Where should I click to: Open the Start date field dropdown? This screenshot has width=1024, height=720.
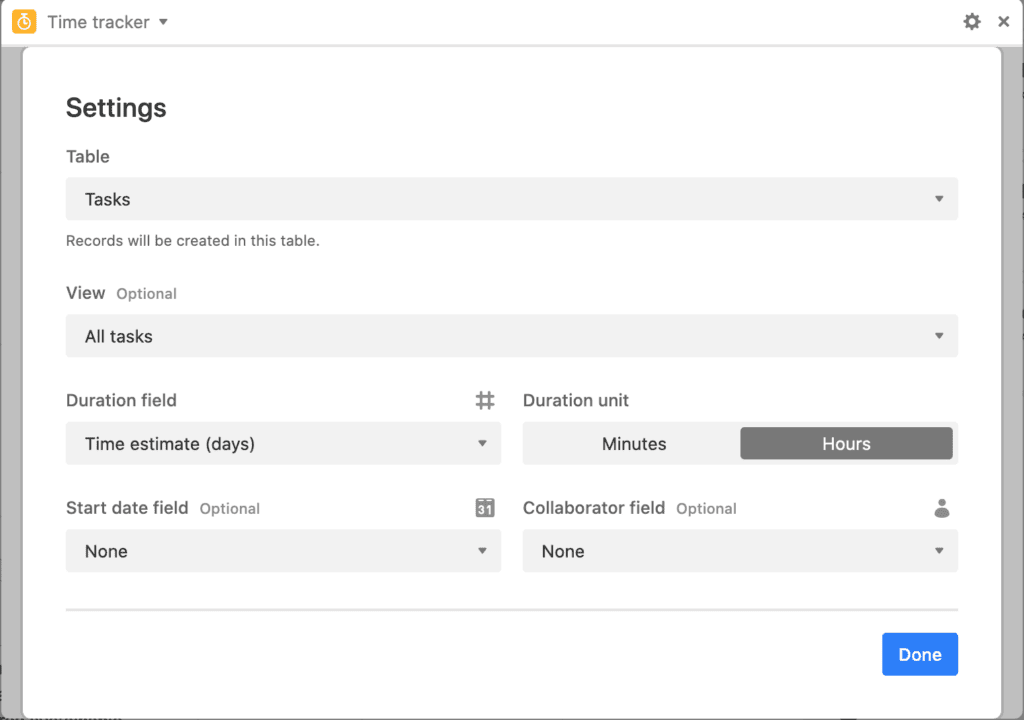(x=283, y=551)
